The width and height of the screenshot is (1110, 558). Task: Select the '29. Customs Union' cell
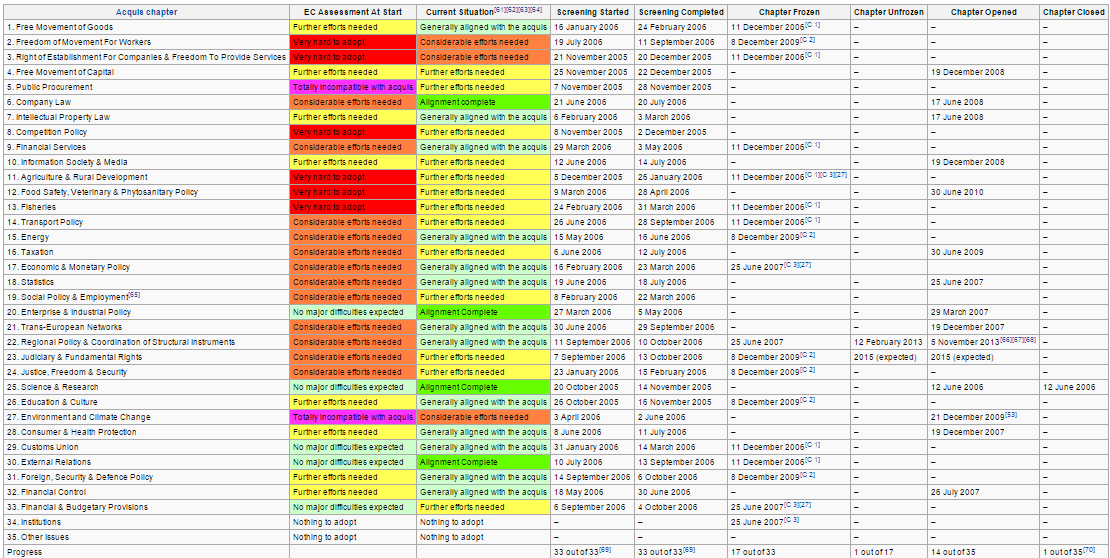147,447
